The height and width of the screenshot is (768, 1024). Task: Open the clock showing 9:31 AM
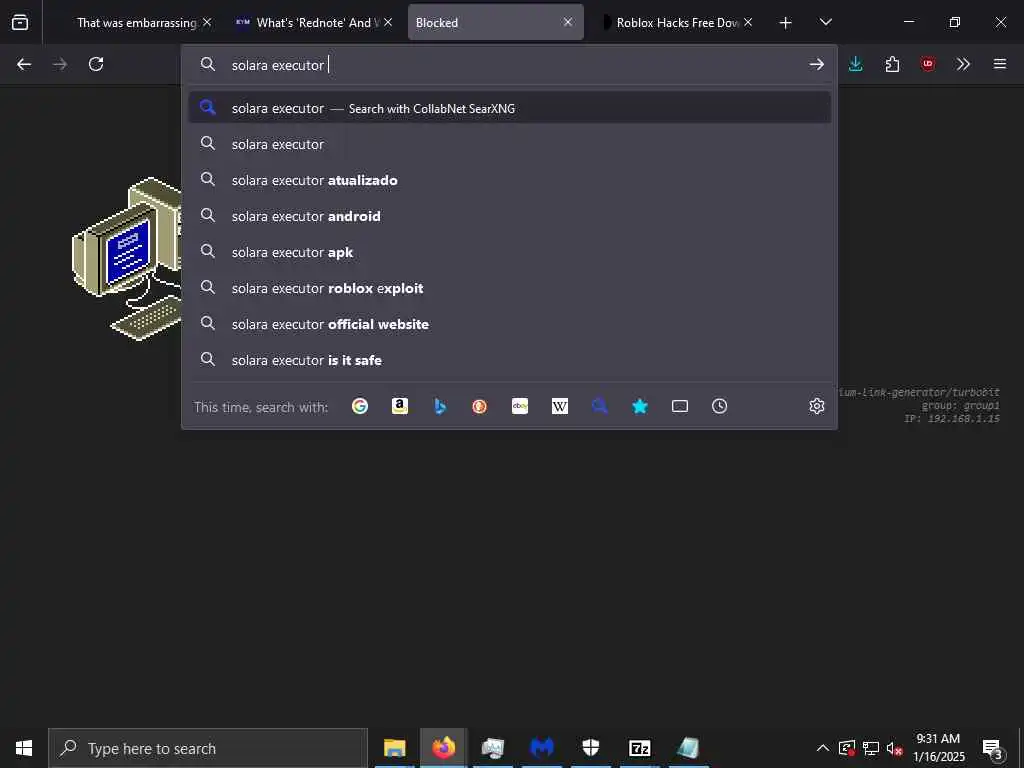click(938, 748)
